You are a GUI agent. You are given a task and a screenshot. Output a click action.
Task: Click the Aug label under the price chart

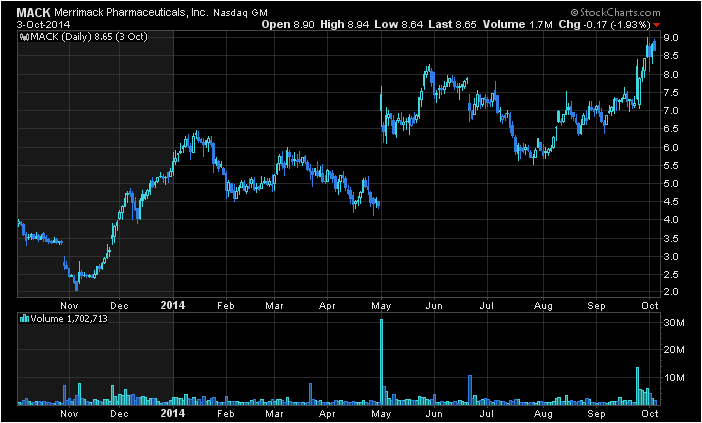543,306
